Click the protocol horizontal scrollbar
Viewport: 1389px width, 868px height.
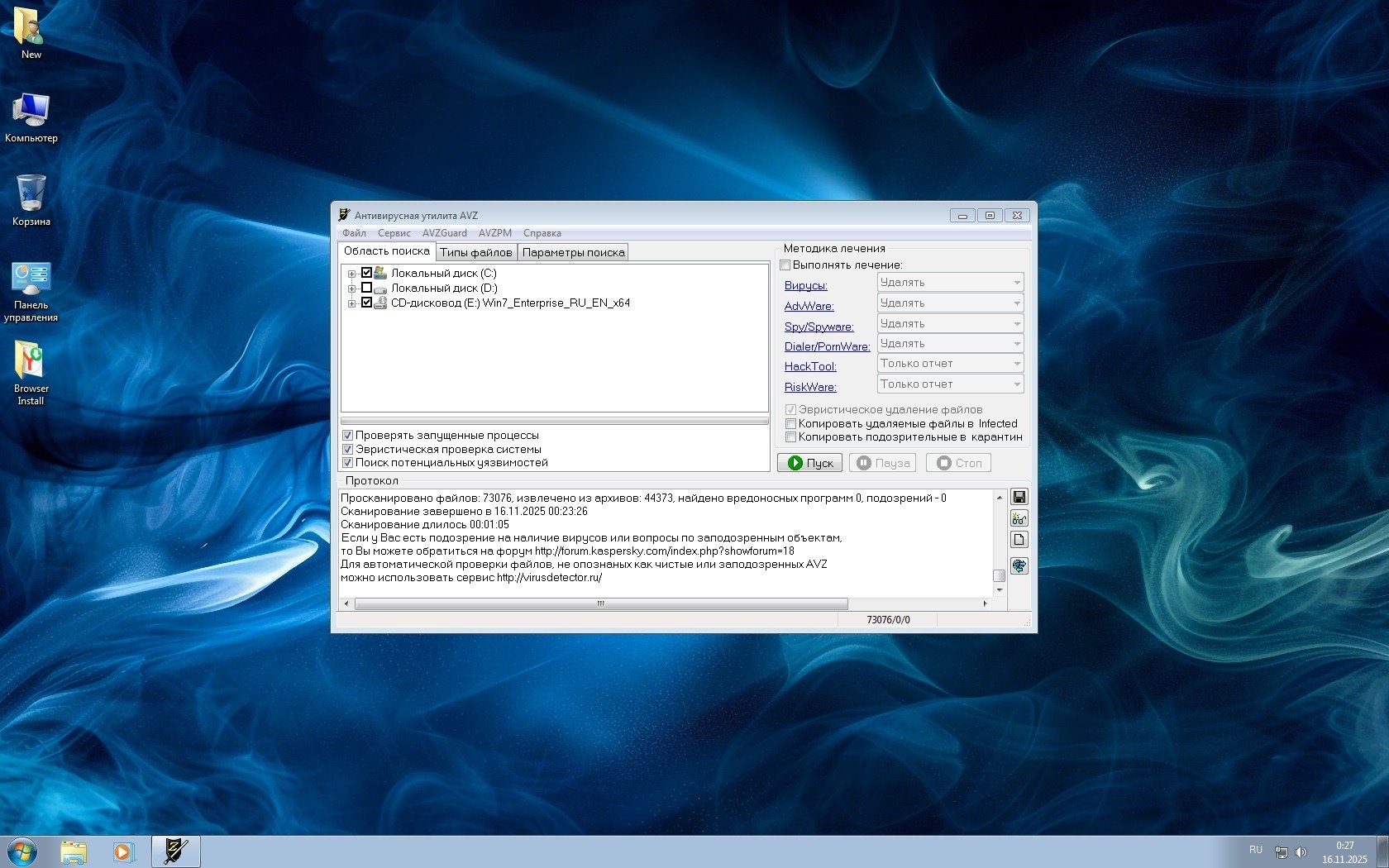[x=601, y=603]
